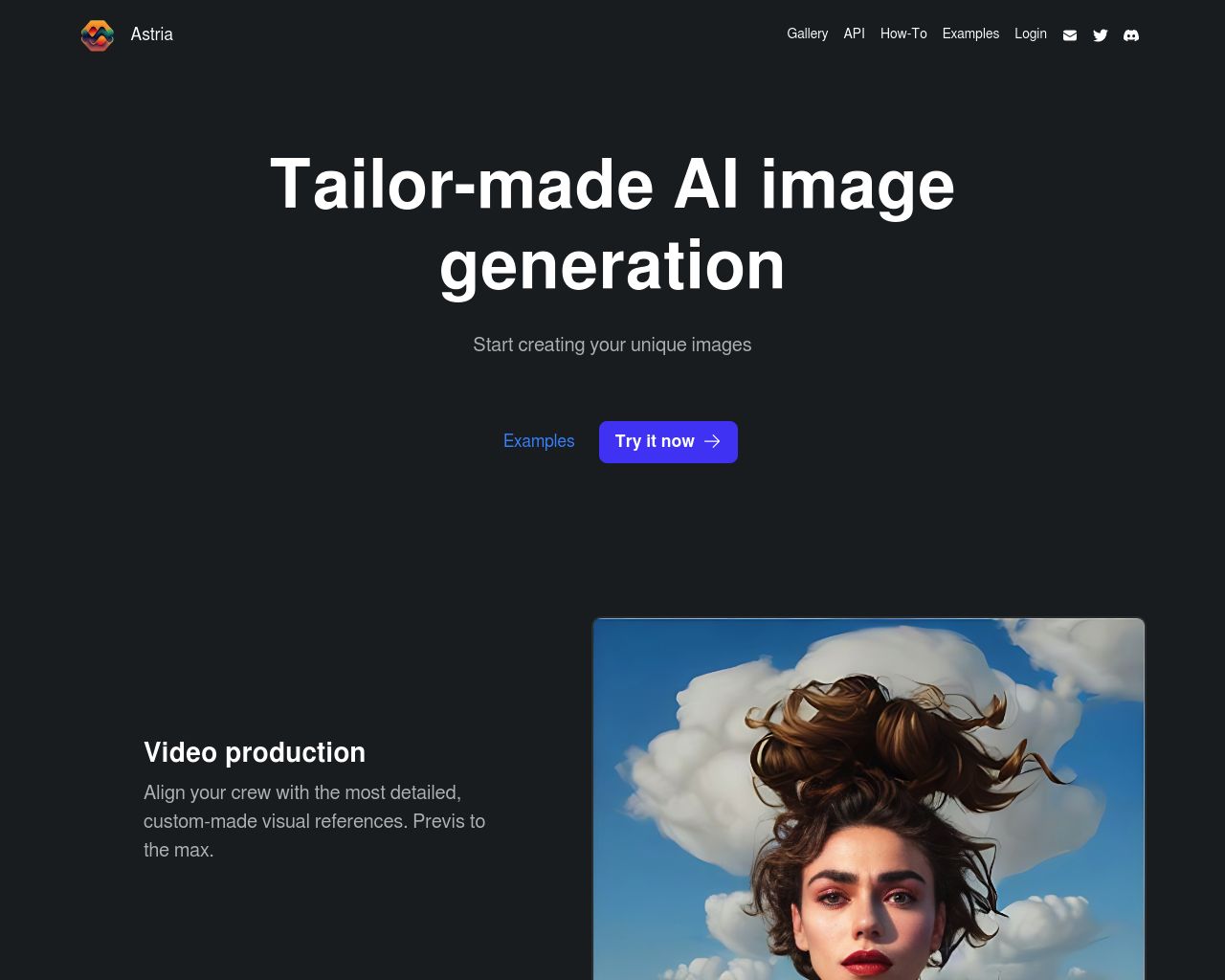Select Examples in the top navigation

point(970,33)
